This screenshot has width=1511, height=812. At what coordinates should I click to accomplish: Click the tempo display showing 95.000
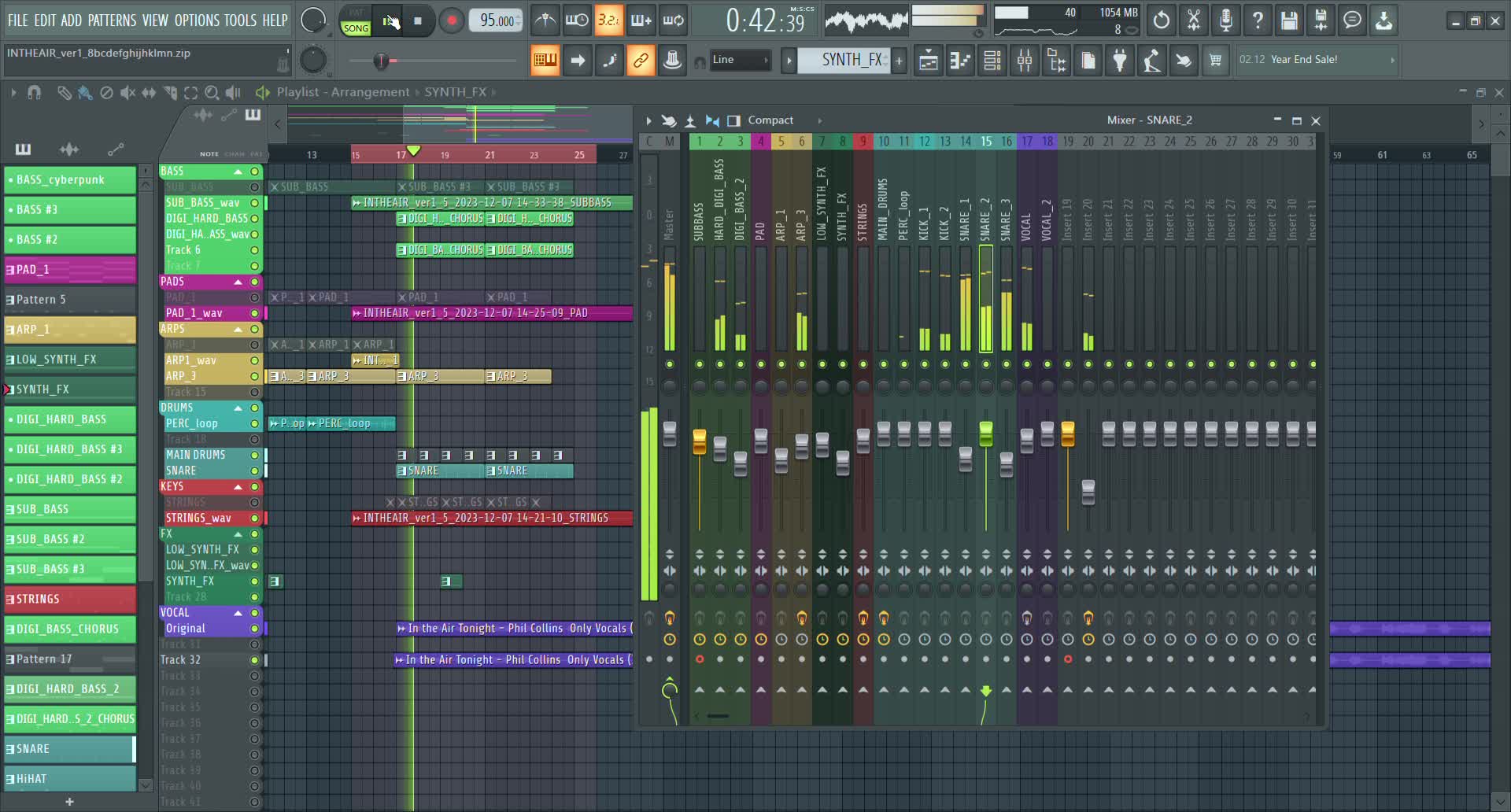496,20
